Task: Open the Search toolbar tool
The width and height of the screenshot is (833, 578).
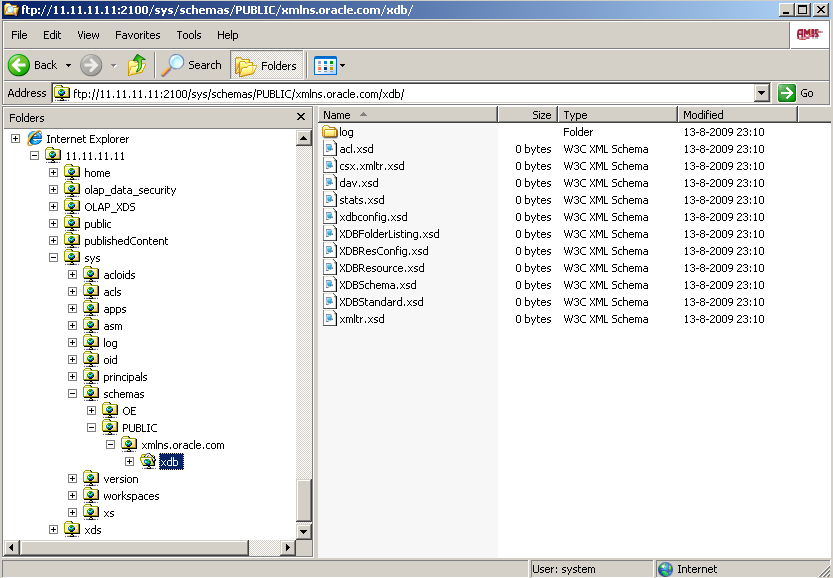Action: [x=192, y=65]
